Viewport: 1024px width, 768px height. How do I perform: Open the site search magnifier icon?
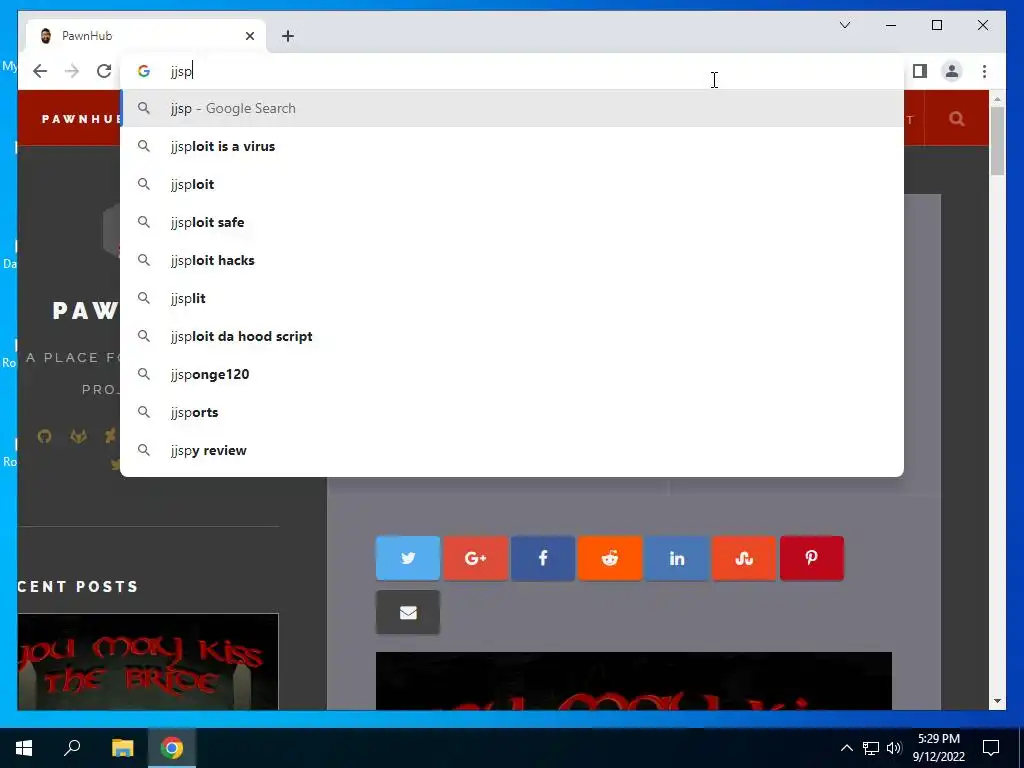957,119
